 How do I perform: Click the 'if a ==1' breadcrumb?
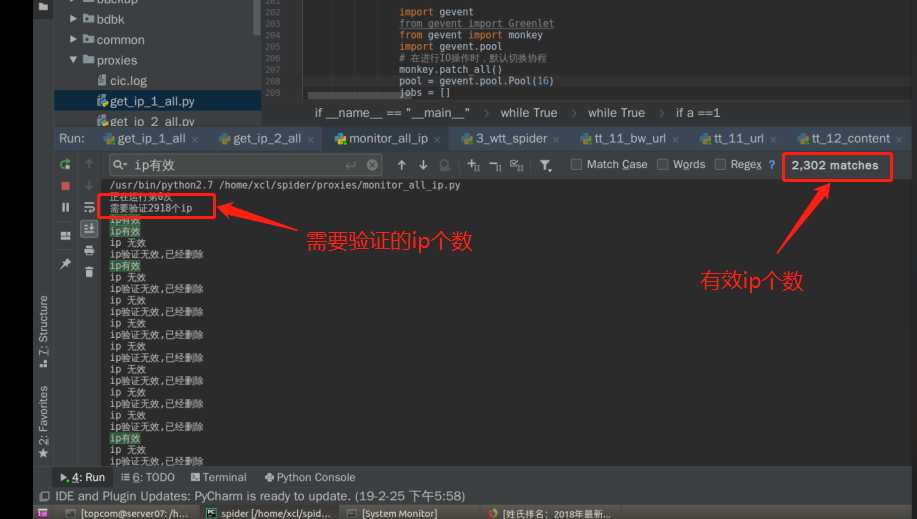pos(698,113)
